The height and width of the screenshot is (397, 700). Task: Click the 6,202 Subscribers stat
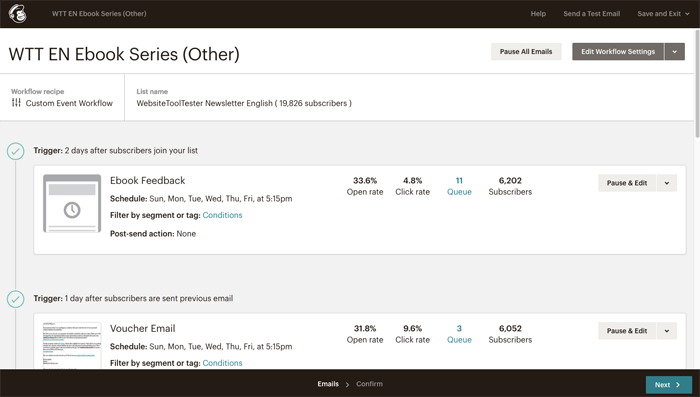tap(510, 186)
